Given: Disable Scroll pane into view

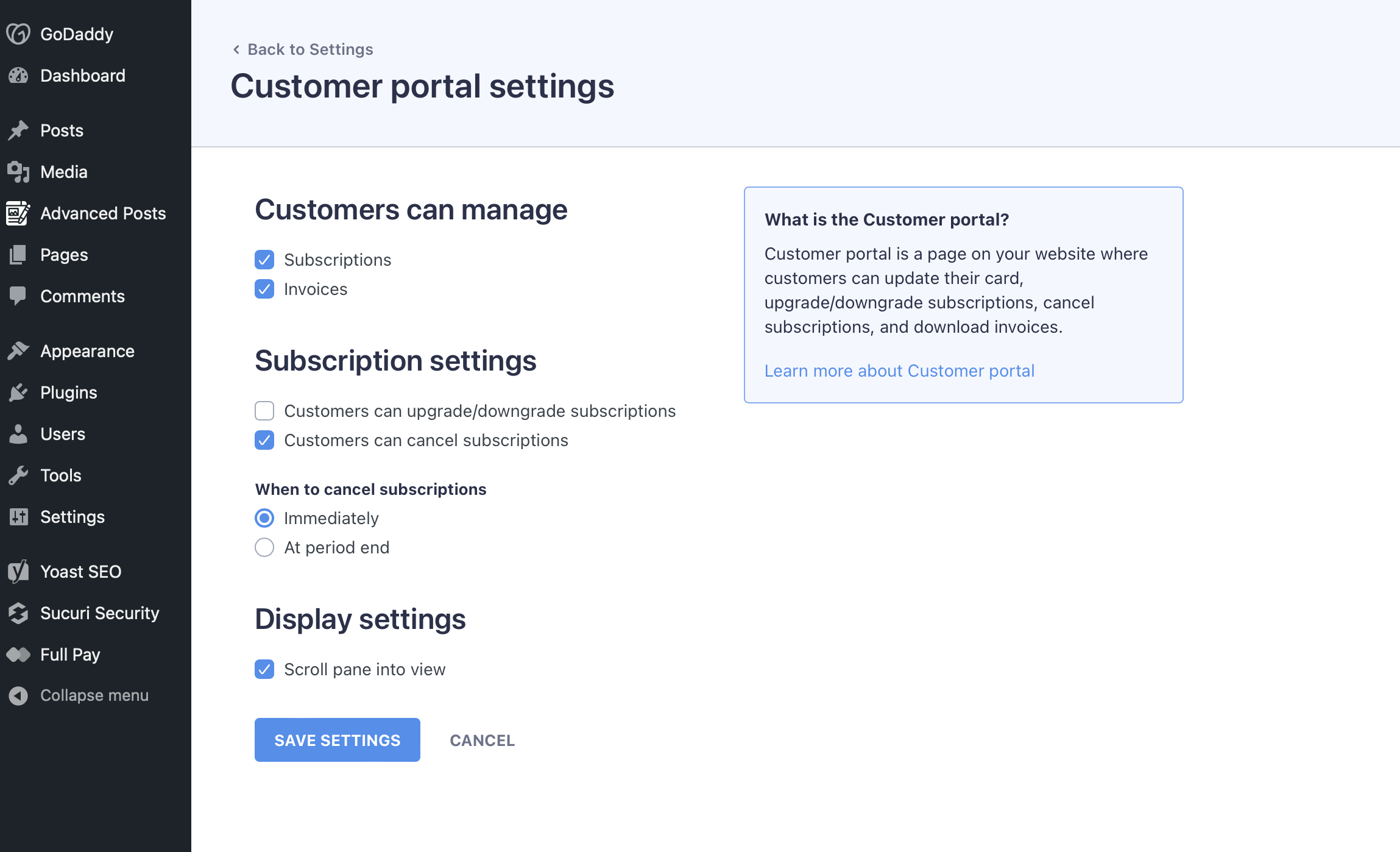Looking at the screenshot, I should [264, 669].
